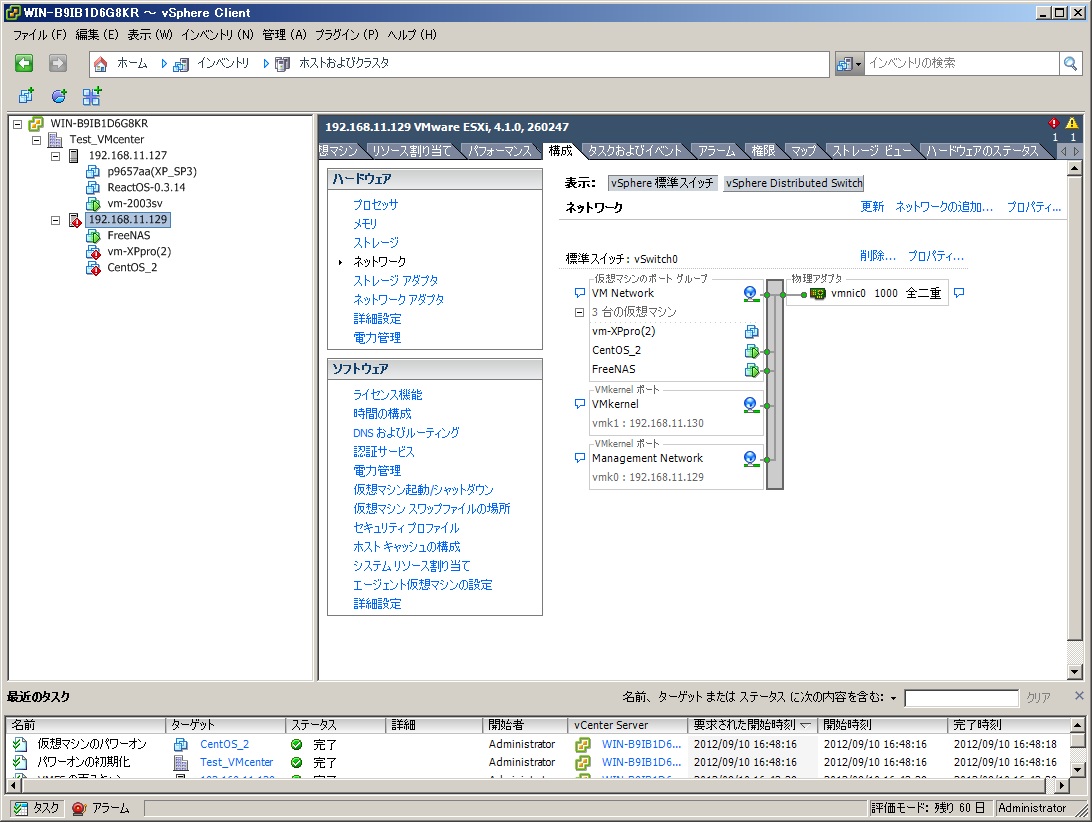This screenshot has width=1092, height=822.
Task: Click the tab strip right scroll arrow
Action: pyautogui.click(x=1076, y=151)
